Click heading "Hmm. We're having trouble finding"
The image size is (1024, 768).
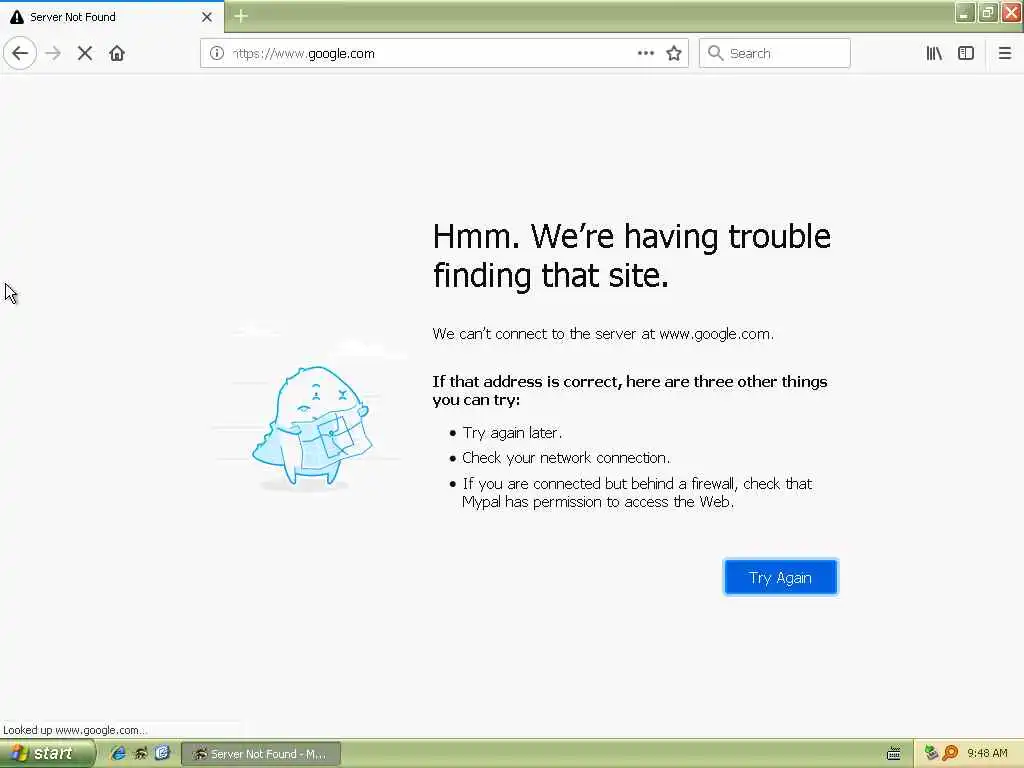(632, 255)
